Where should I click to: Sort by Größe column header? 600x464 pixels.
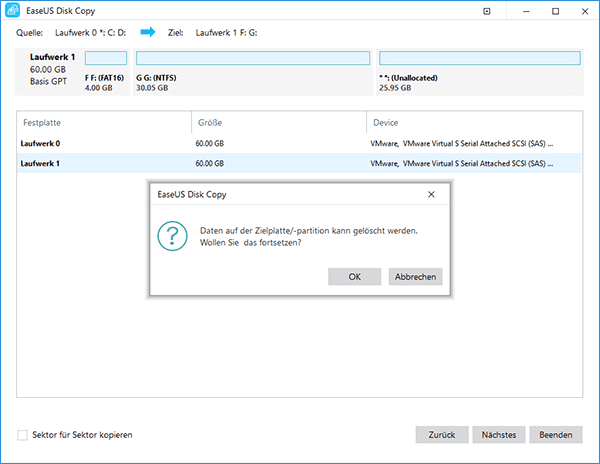tap(278, 123)
